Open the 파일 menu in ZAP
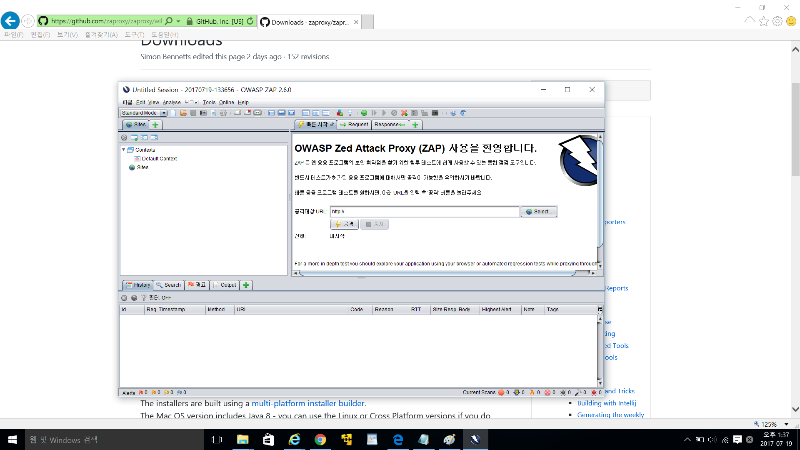The height and width of the screenshot is (450, 800). click(127, 102)
